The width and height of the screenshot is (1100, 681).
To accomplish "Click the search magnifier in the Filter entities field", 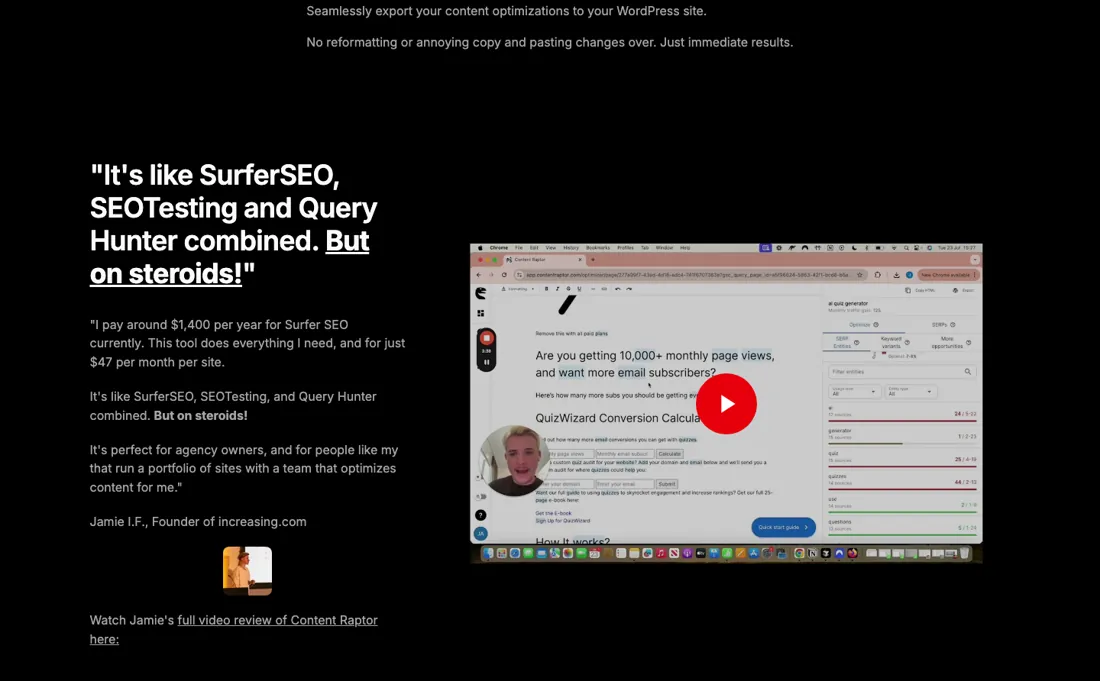I will click(x=967, y=372).
